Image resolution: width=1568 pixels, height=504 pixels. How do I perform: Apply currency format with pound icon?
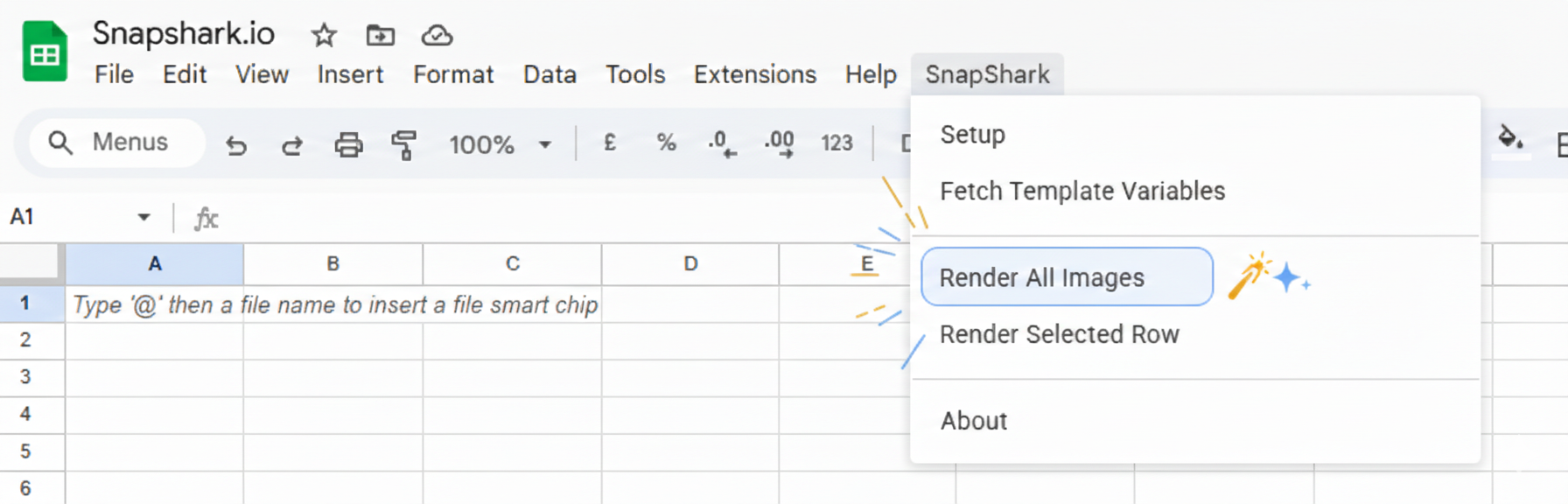(610, 143)
